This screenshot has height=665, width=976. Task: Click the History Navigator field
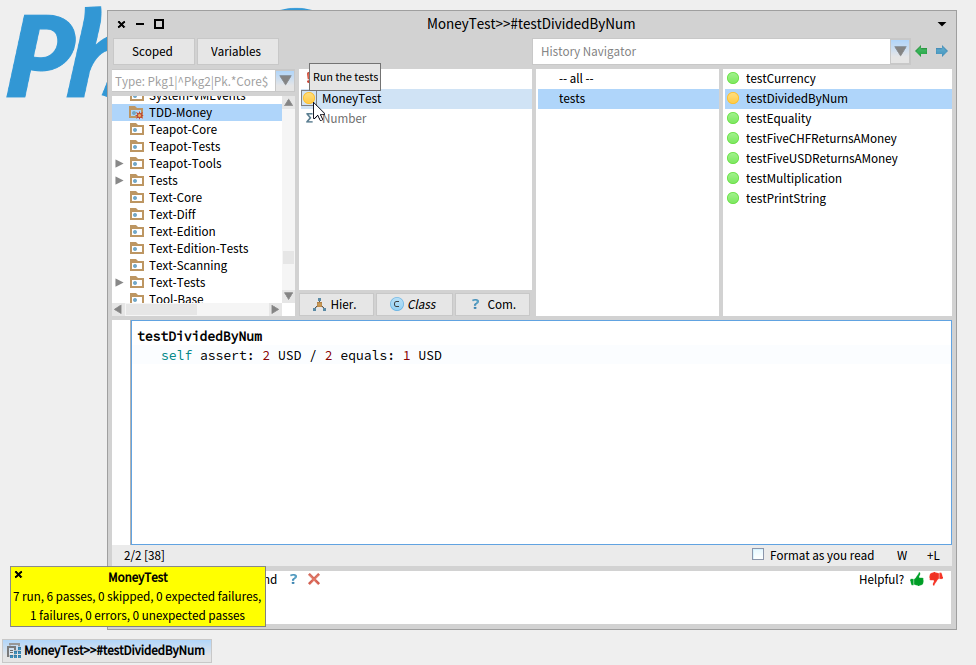pos(711,52)
